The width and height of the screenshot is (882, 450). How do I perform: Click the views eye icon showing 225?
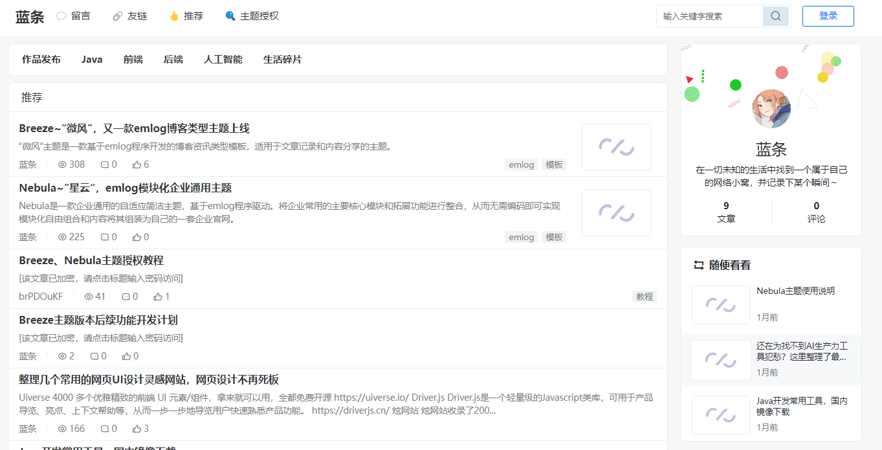pyautogui.click(x=62, y=237)
